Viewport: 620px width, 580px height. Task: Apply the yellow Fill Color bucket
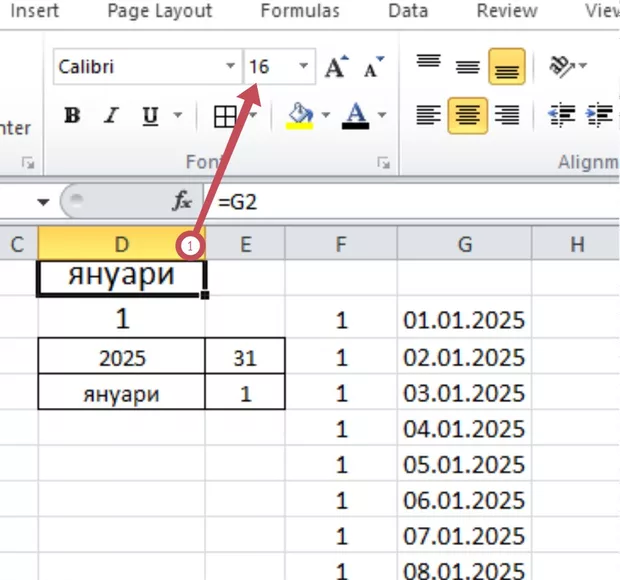click(299, 116)
